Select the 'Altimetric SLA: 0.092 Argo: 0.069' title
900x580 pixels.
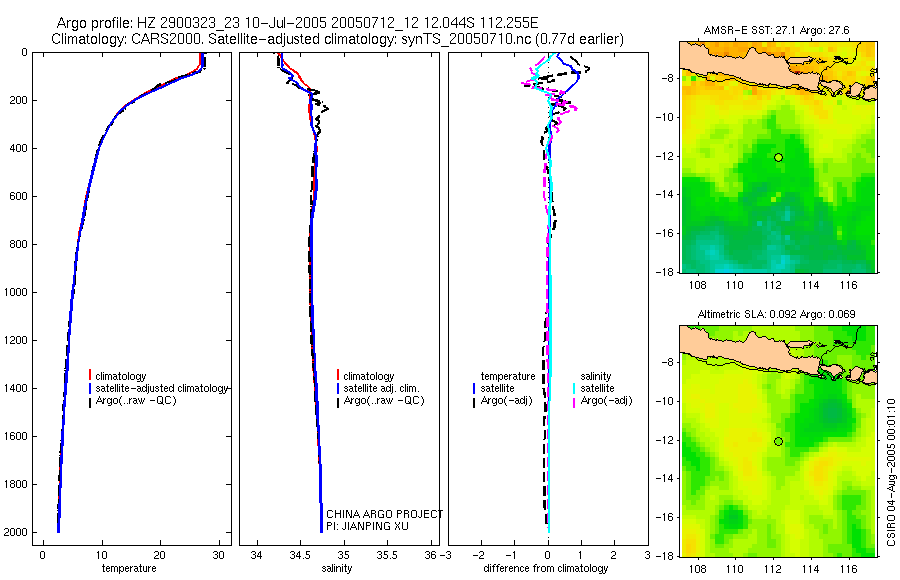tap(776, 314)
